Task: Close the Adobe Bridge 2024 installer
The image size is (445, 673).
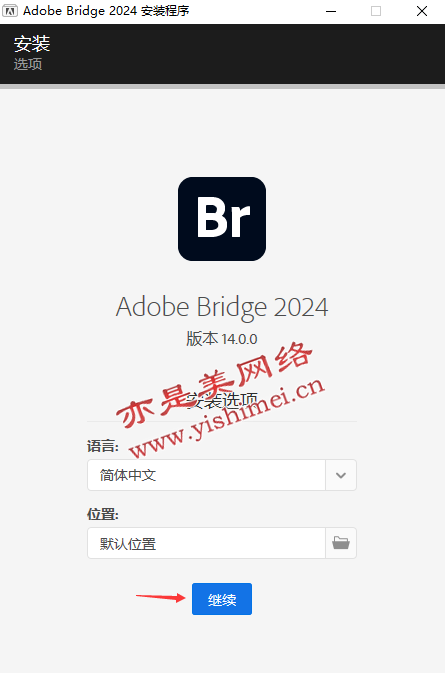Action: click(x=422, y=11)
